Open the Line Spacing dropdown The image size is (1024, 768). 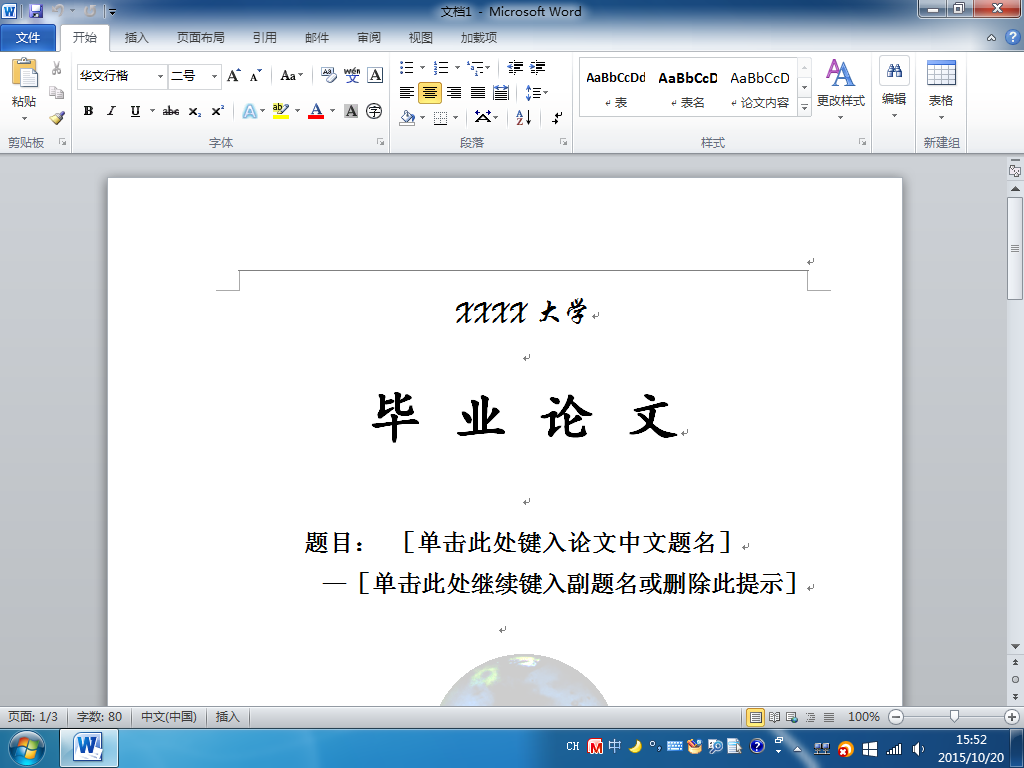point(537,93)
